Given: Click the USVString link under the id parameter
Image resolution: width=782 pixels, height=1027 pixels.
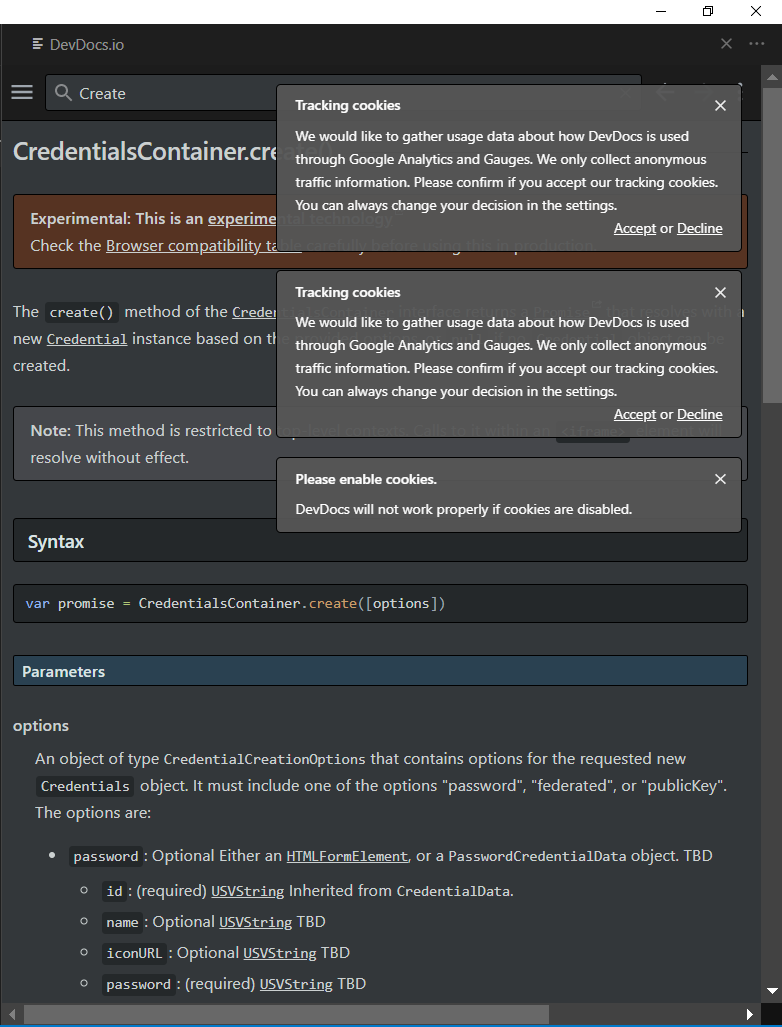Looking at the screenshot, I should point(247,891).
